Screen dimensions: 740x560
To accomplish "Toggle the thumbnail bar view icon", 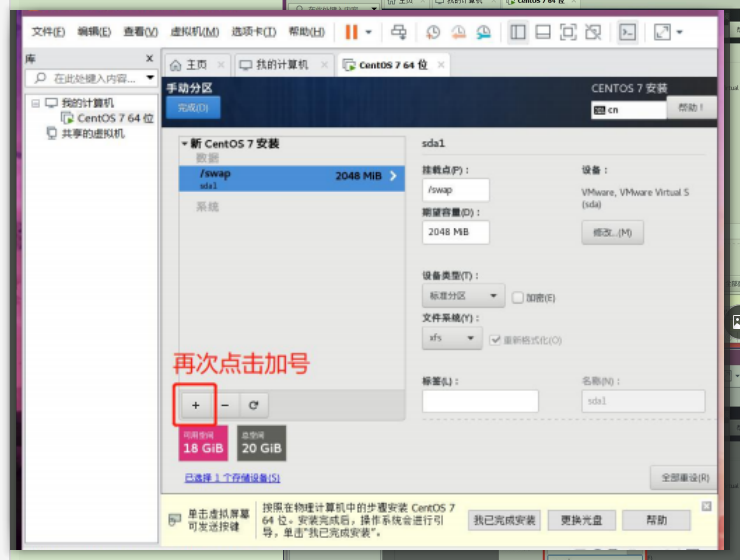I will [543, 32].
